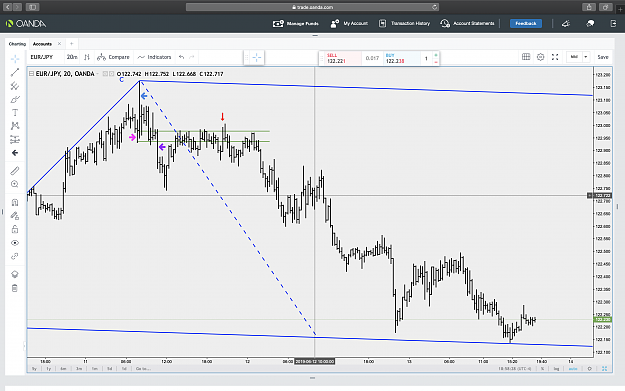Click the Safari reload button in address bar
625x391 pixels.
pos(434,7)
